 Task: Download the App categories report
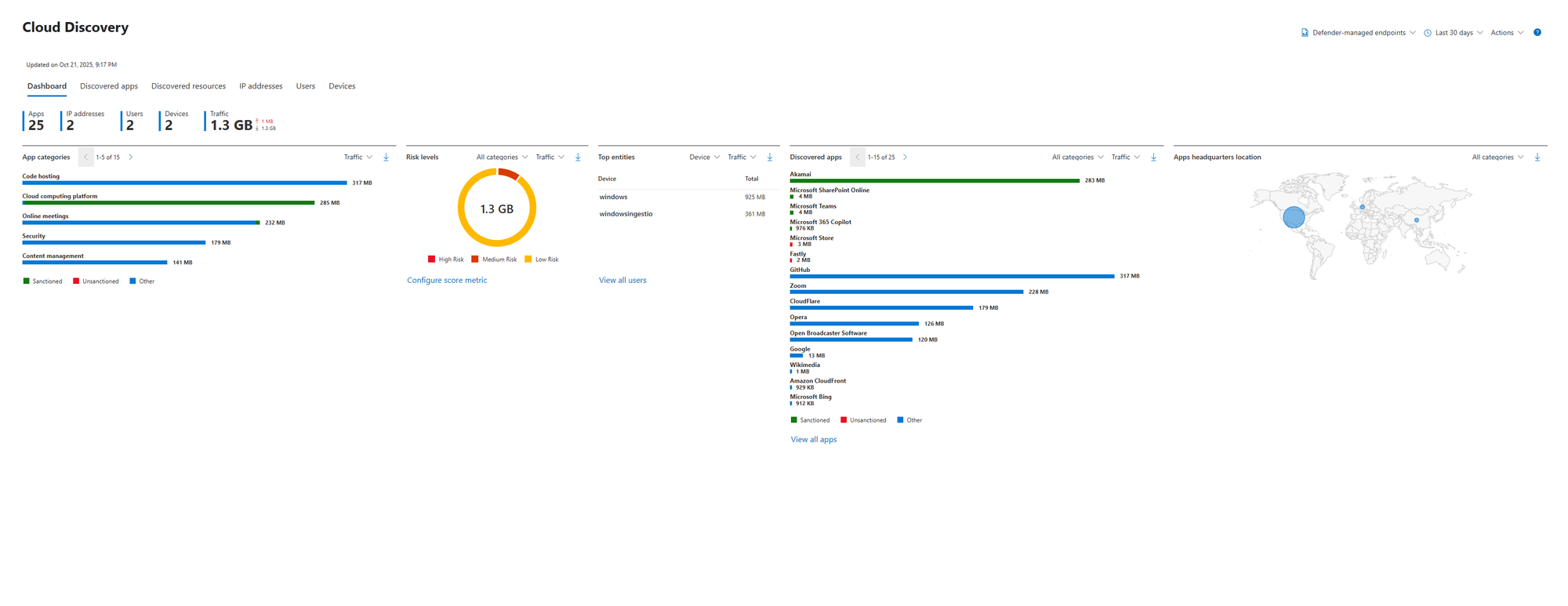point(386,158)
